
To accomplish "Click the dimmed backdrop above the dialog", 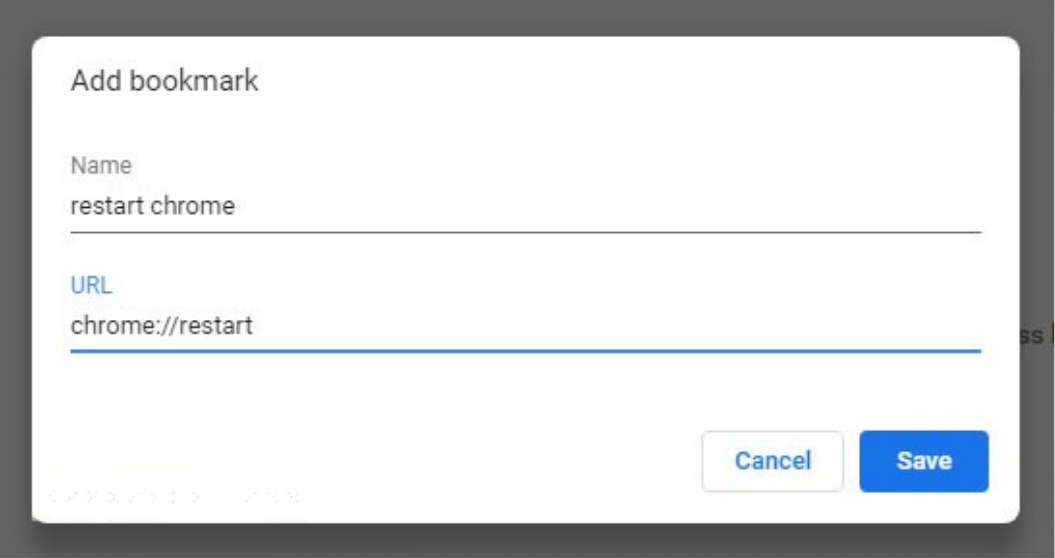I will click(x=527, y=17).
